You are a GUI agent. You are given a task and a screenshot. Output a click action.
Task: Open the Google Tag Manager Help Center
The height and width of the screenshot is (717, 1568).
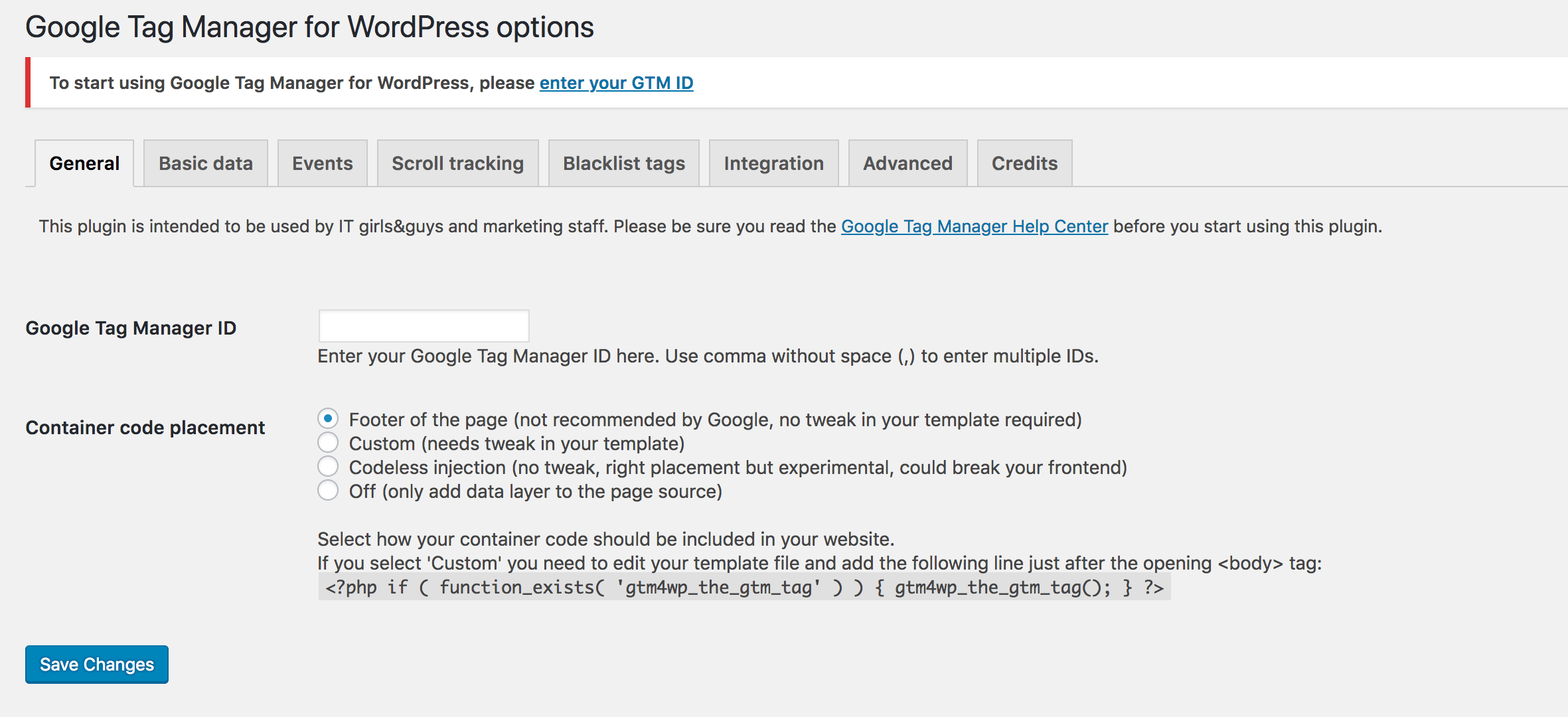pos(974,226)
